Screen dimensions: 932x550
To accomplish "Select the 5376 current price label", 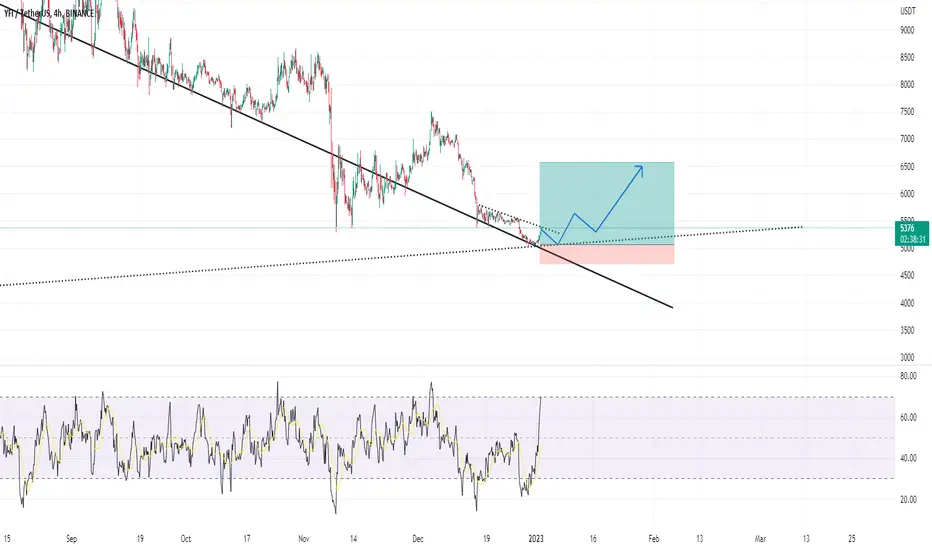I will (x=907, y=228).
